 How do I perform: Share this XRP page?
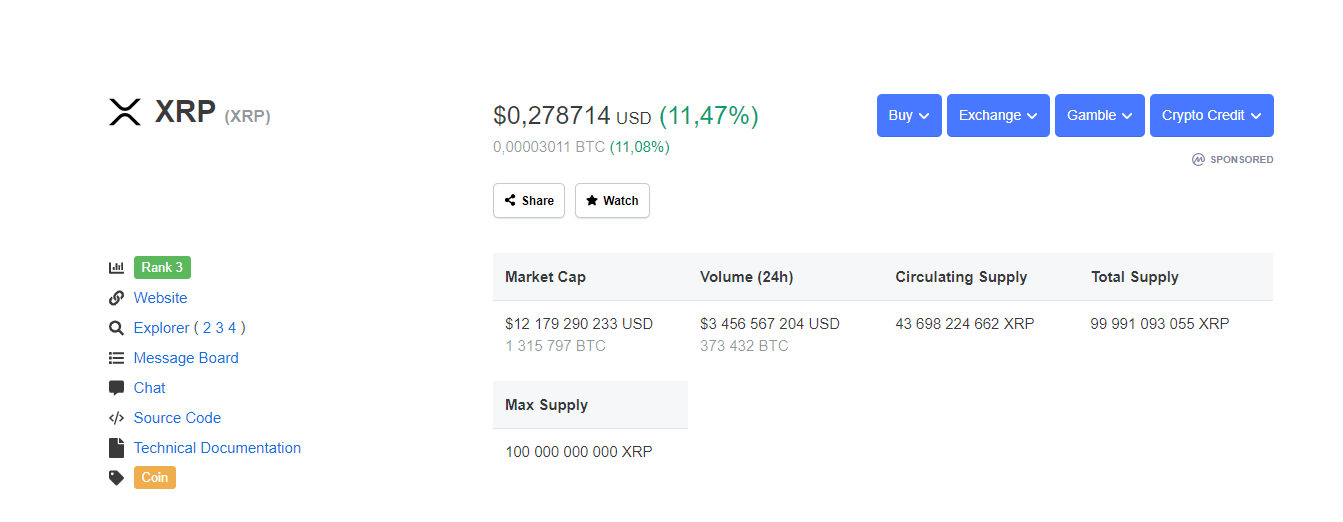[529, 200]
